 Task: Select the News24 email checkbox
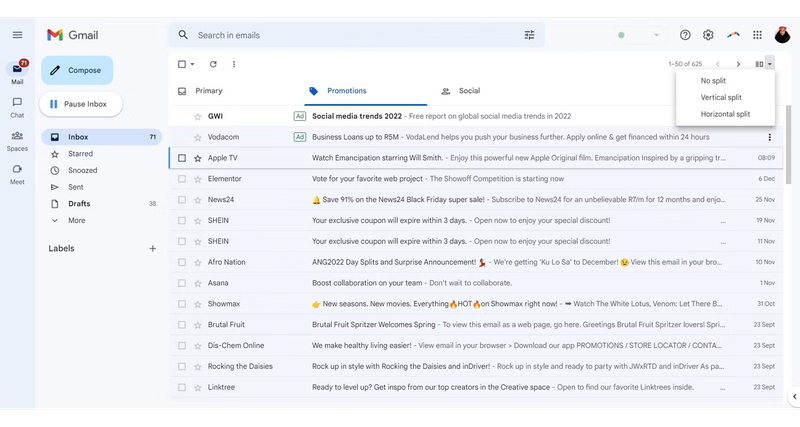[182, 200]
